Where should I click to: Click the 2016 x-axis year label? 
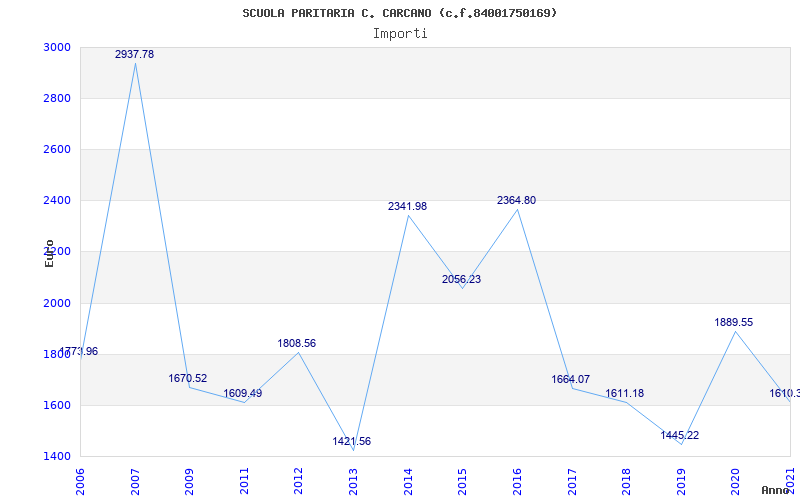click(x=517, y=481)
